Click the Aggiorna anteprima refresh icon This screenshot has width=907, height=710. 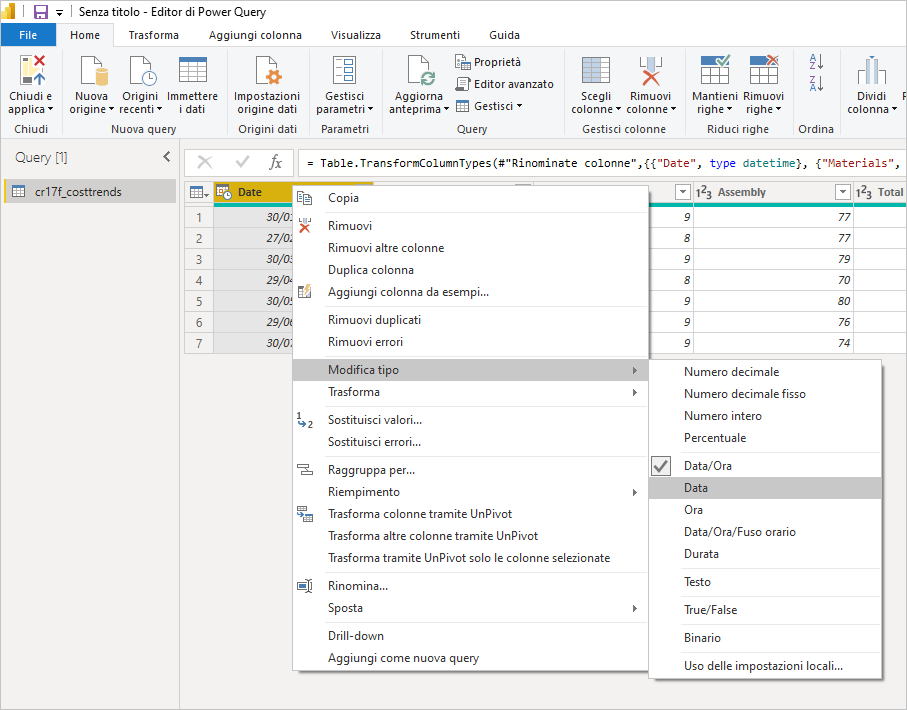pyautogui.click(x=420, y=70)
